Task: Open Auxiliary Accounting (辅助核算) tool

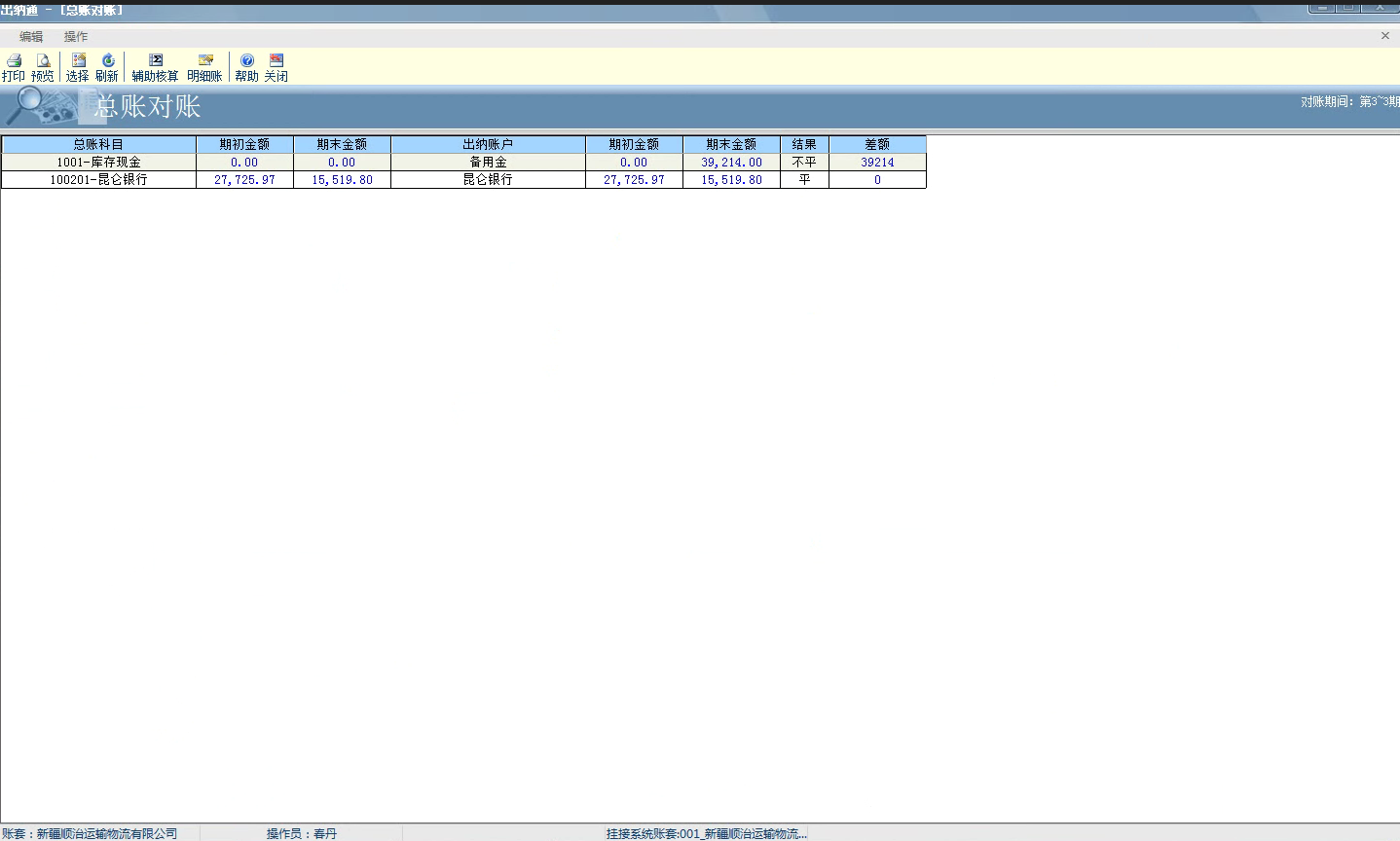Action: point(156,66)
